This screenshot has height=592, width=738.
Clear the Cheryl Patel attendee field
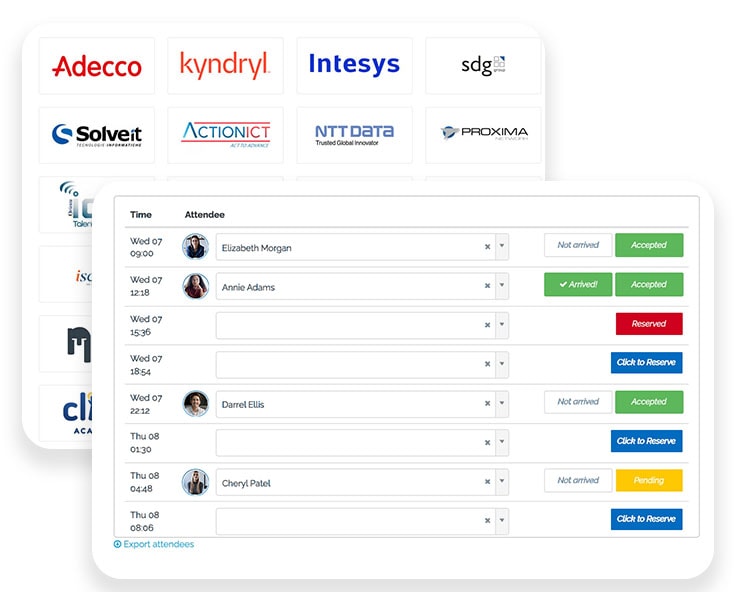tap(488, 481)
